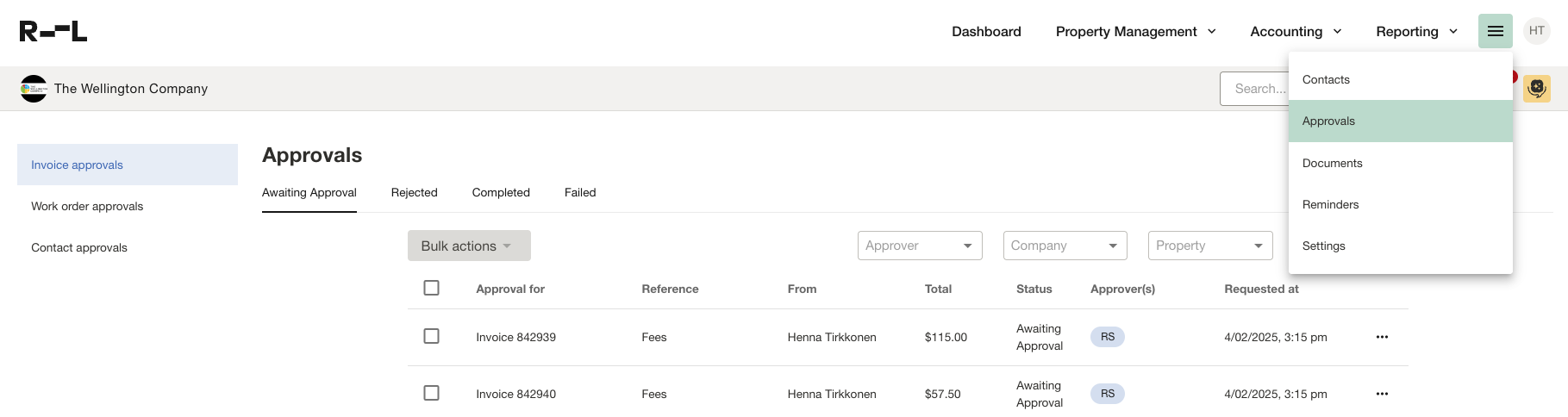Open row actions for Invoice 842939
The image size is (1568, 417).
point(1382,337)
